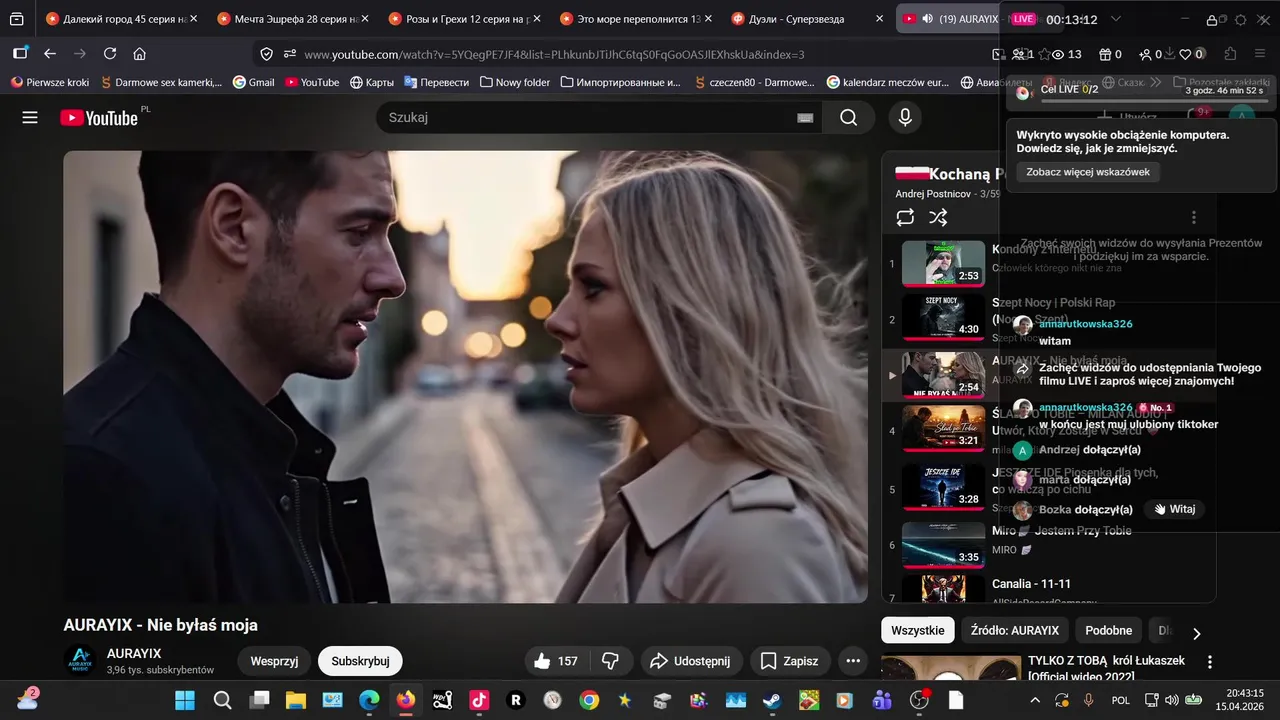Toggle playlist shuffle
The height and width of the screenshot is (720, 1280).
[x=938, y=217]
